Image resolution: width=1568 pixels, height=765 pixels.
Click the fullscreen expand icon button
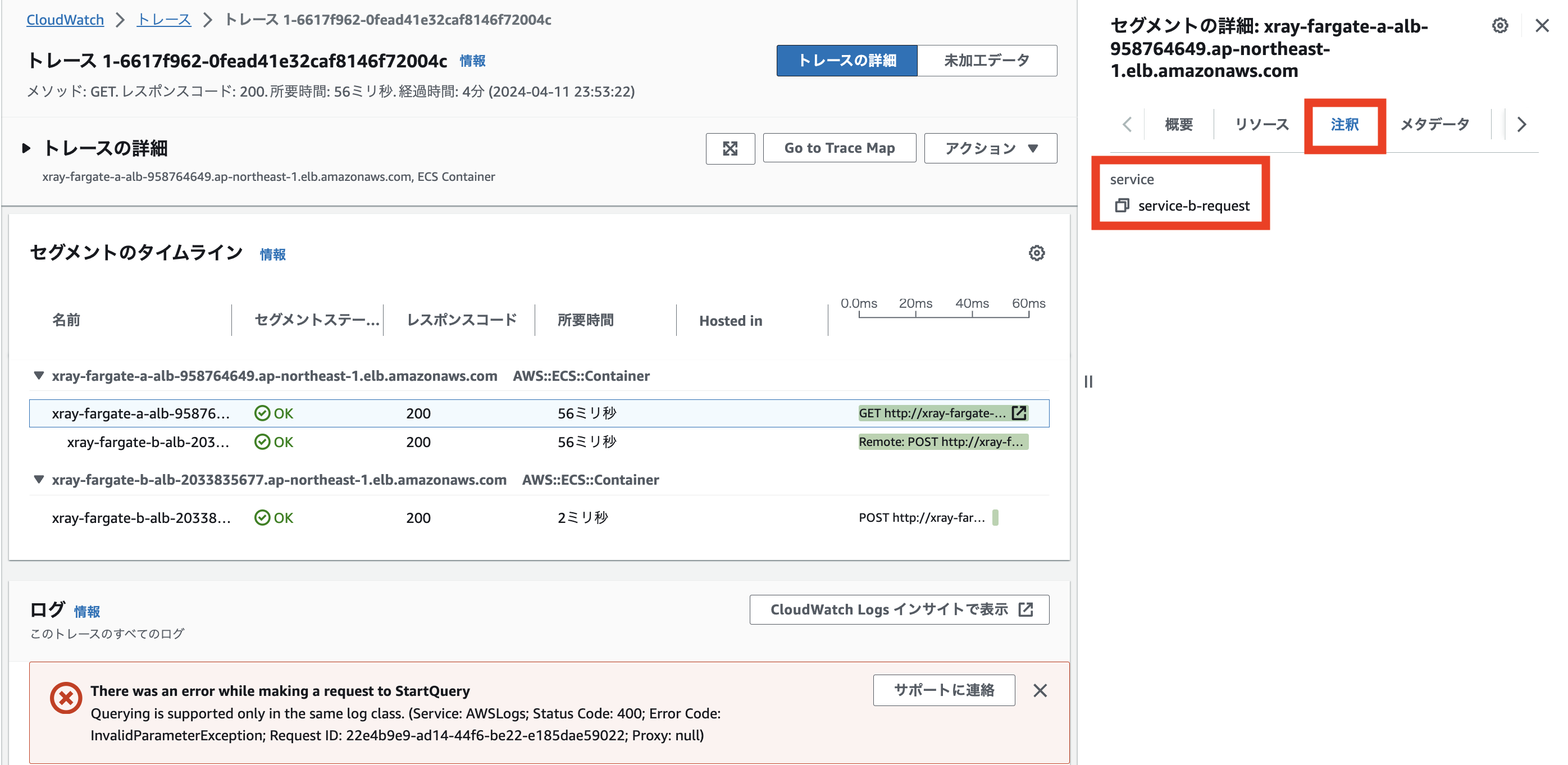coord(730,148)
